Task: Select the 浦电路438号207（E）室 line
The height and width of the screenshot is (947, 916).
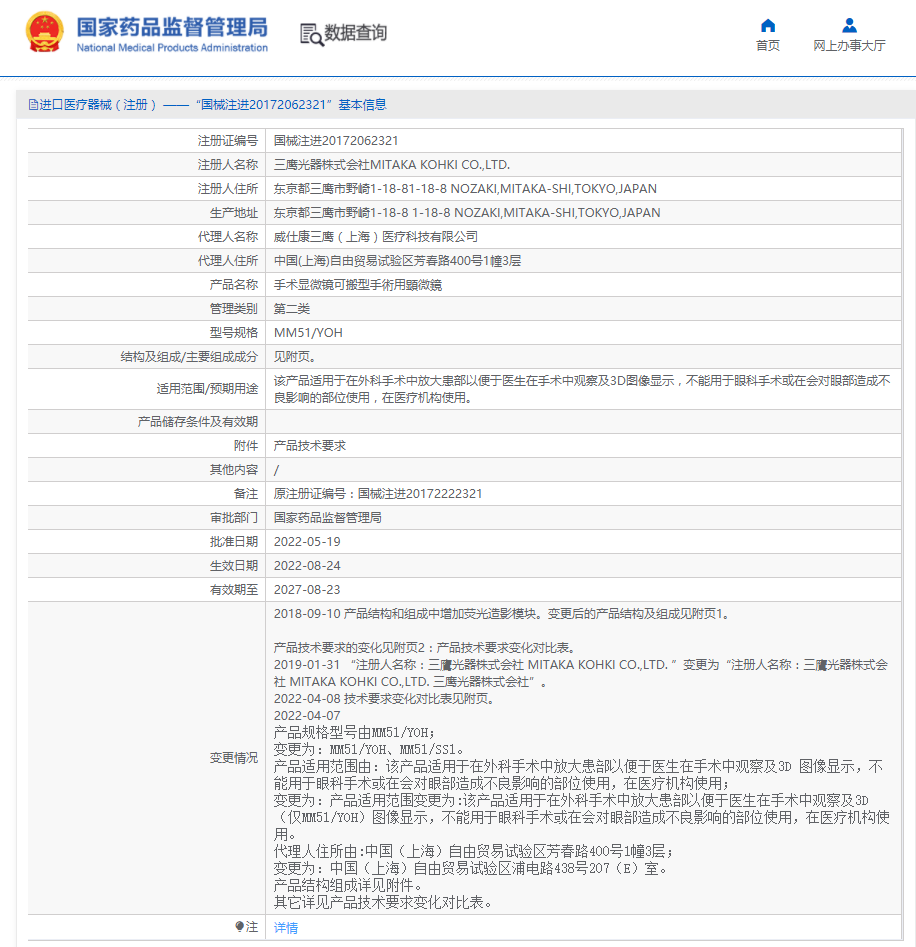Action: pos(471,868)
